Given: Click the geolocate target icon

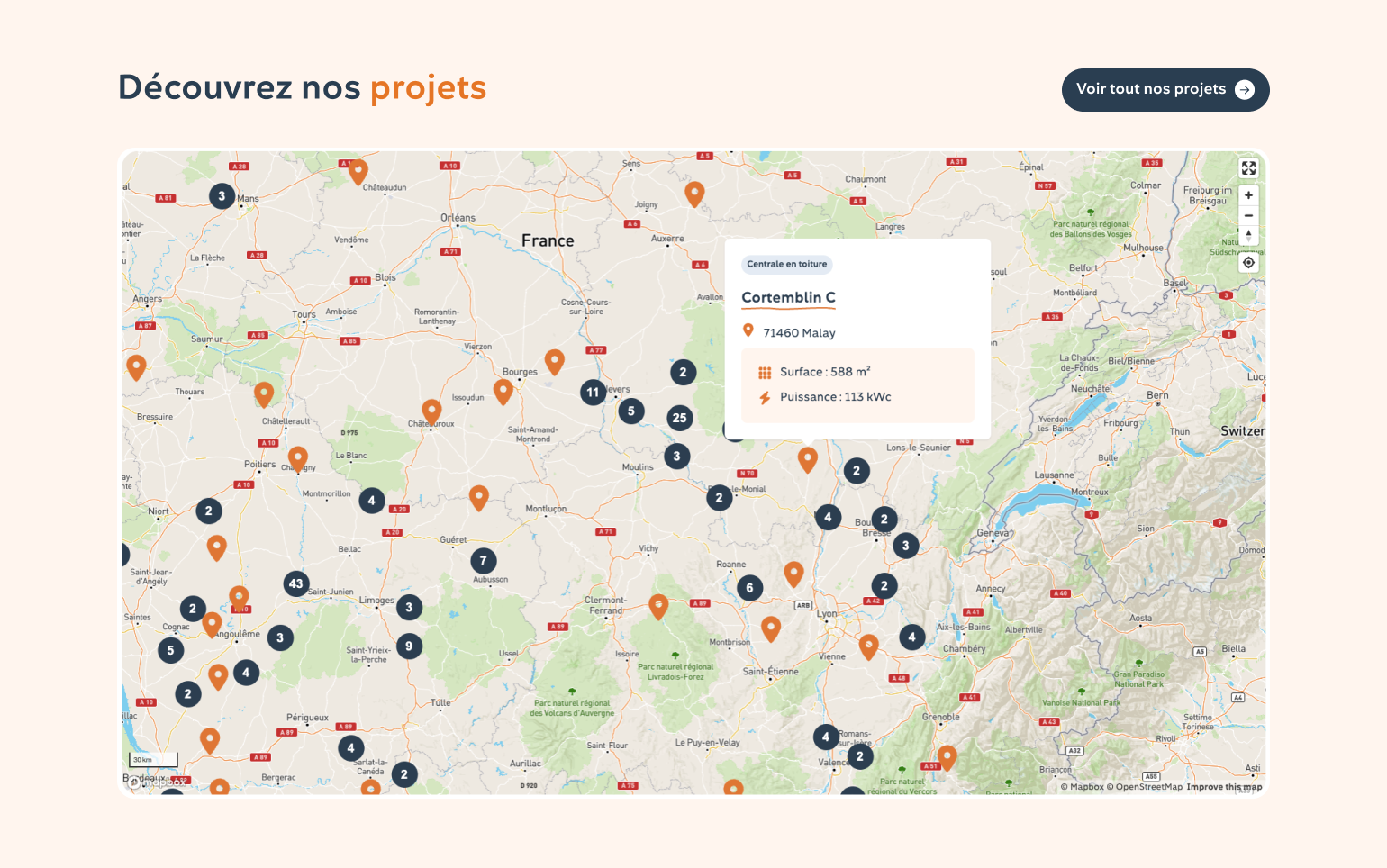Looking at the screenshot, I should (1248, 263).
